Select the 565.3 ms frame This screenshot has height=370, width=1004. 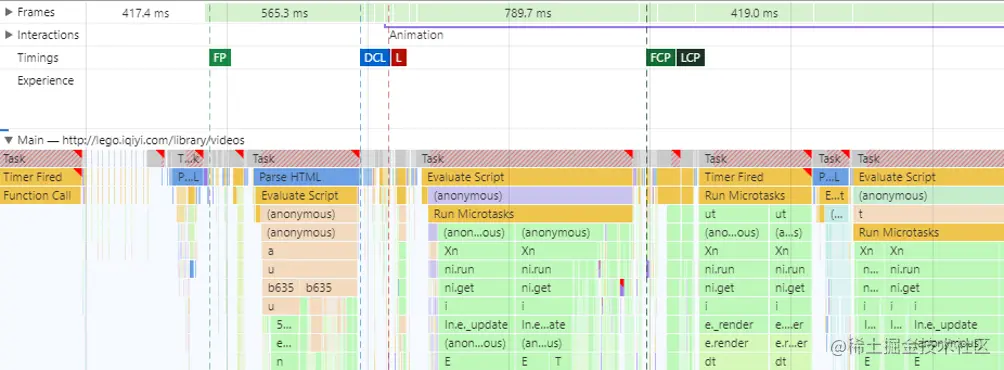point(284,13)
